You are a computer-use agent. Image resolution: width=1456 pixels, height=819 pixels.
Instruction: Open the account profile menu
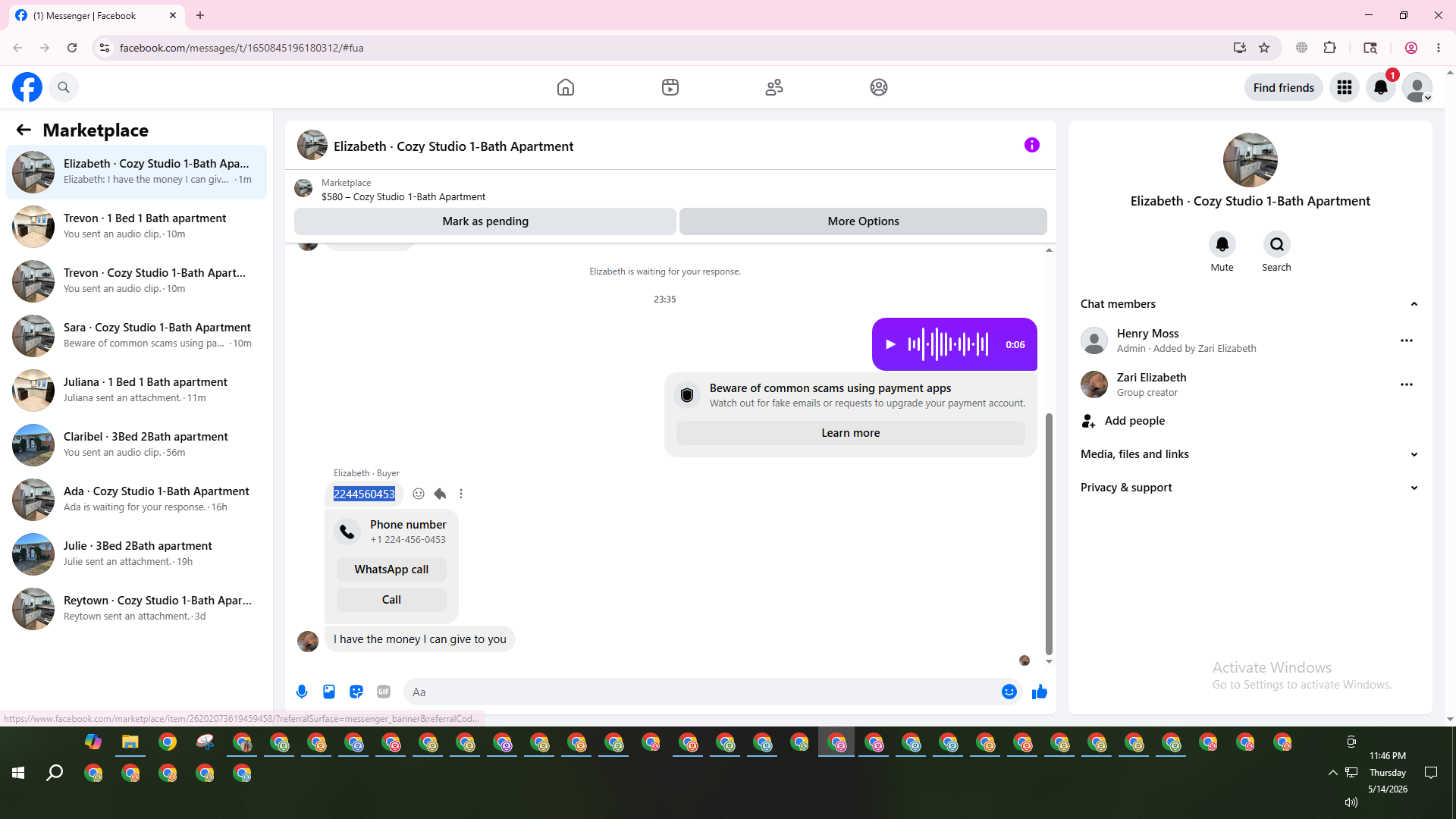[1417, 87]
